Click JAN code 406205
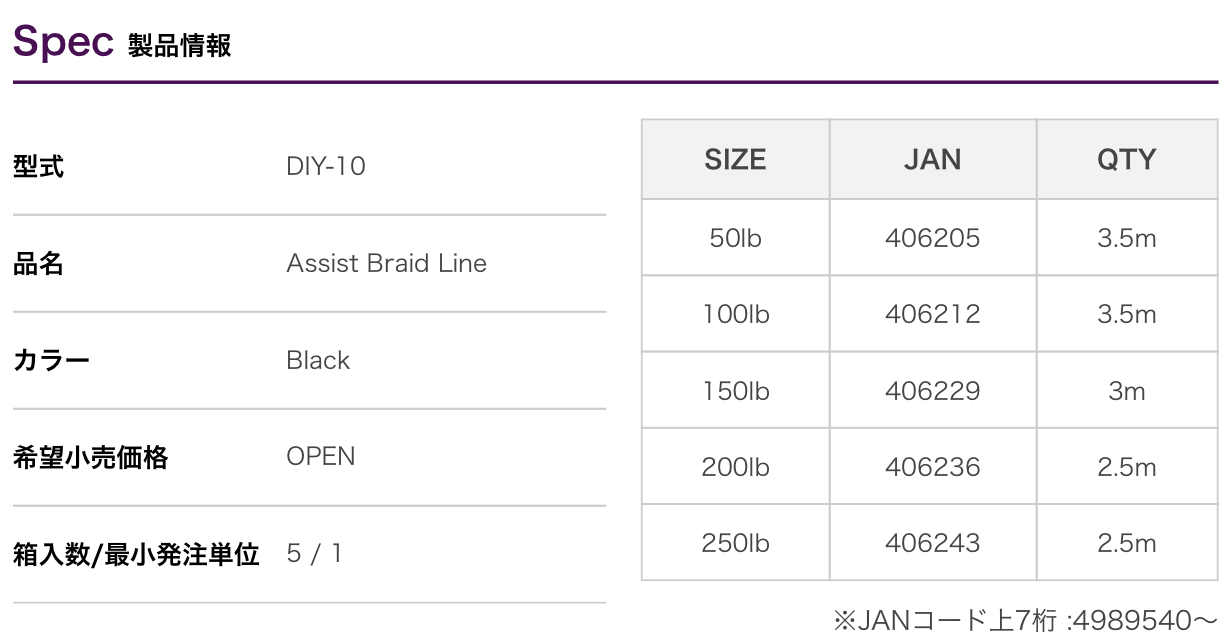Image resolution: width=1222 pixels, height=644 pixels. tap(932, 238)
